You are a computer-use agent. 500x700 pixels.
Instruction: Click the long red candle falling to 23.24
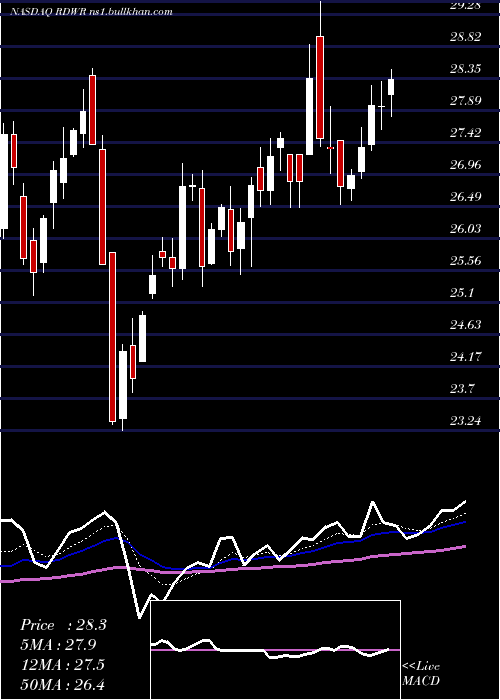tap(112, 337)
